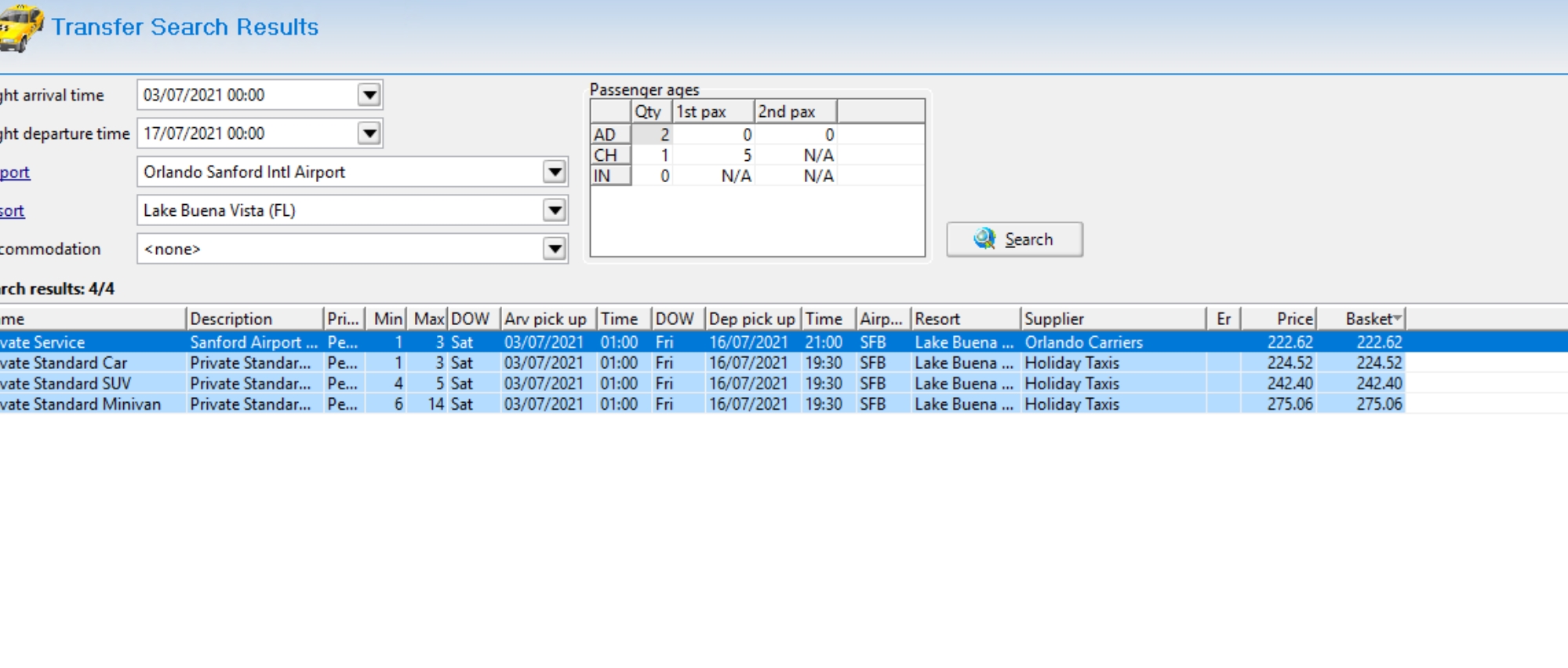Sort results by Price column

pos(1279,319)
